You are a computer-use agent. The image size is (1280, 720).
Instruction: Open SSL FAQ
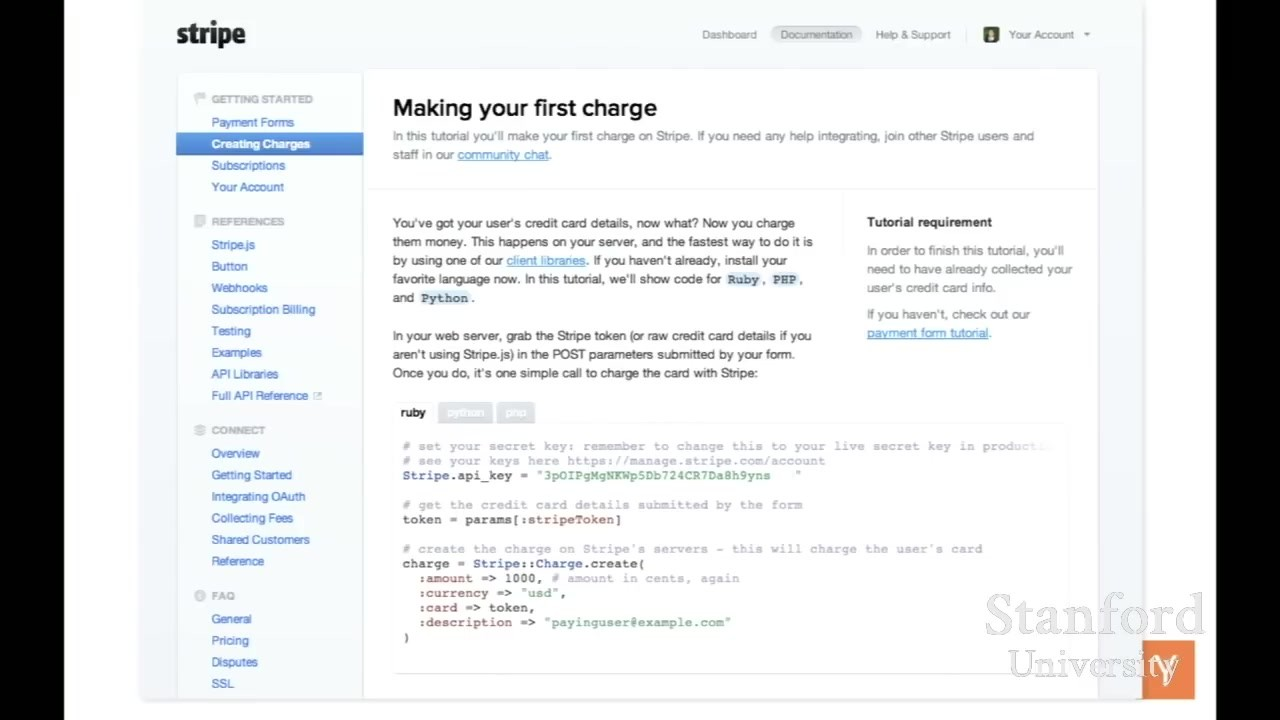point(222,683)
